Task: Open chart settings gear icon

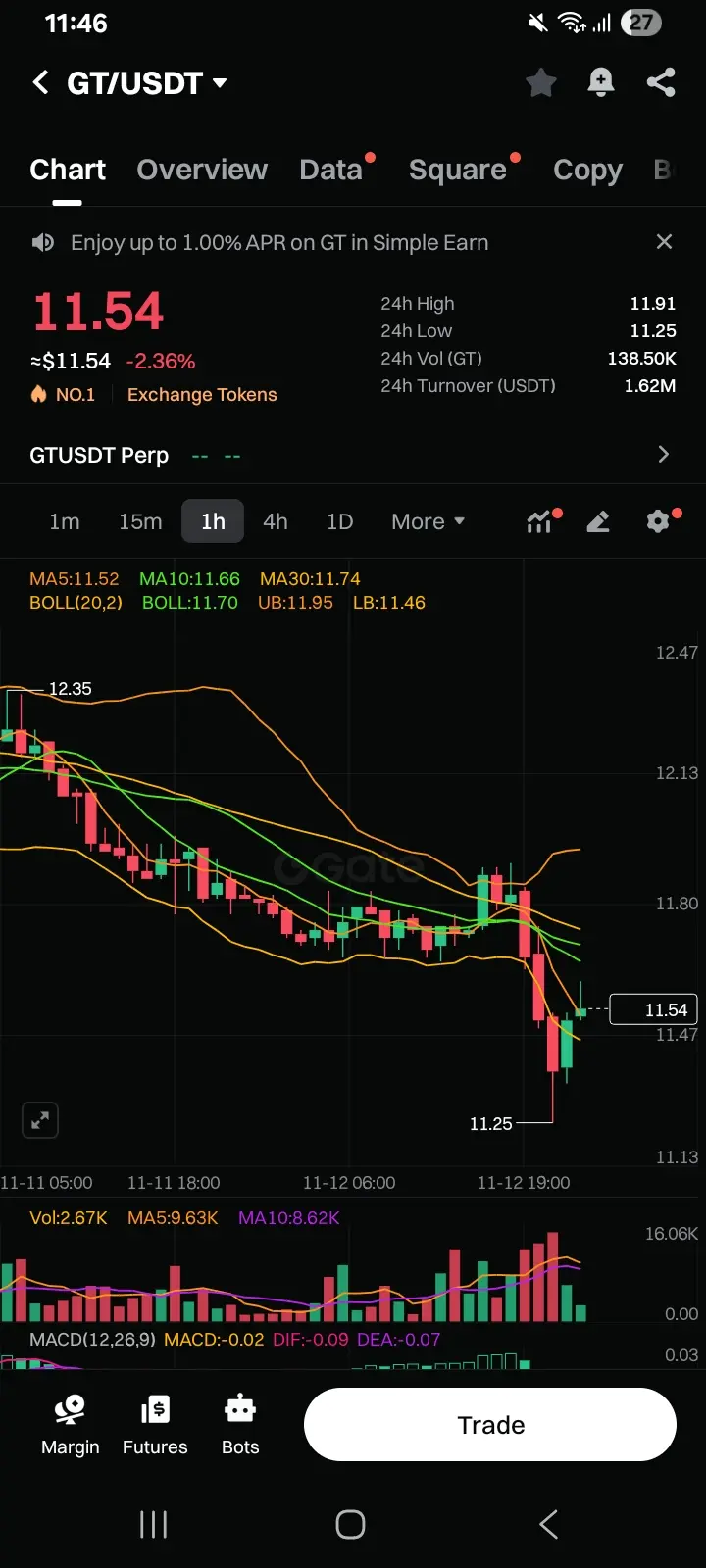Action: [660, 520]
